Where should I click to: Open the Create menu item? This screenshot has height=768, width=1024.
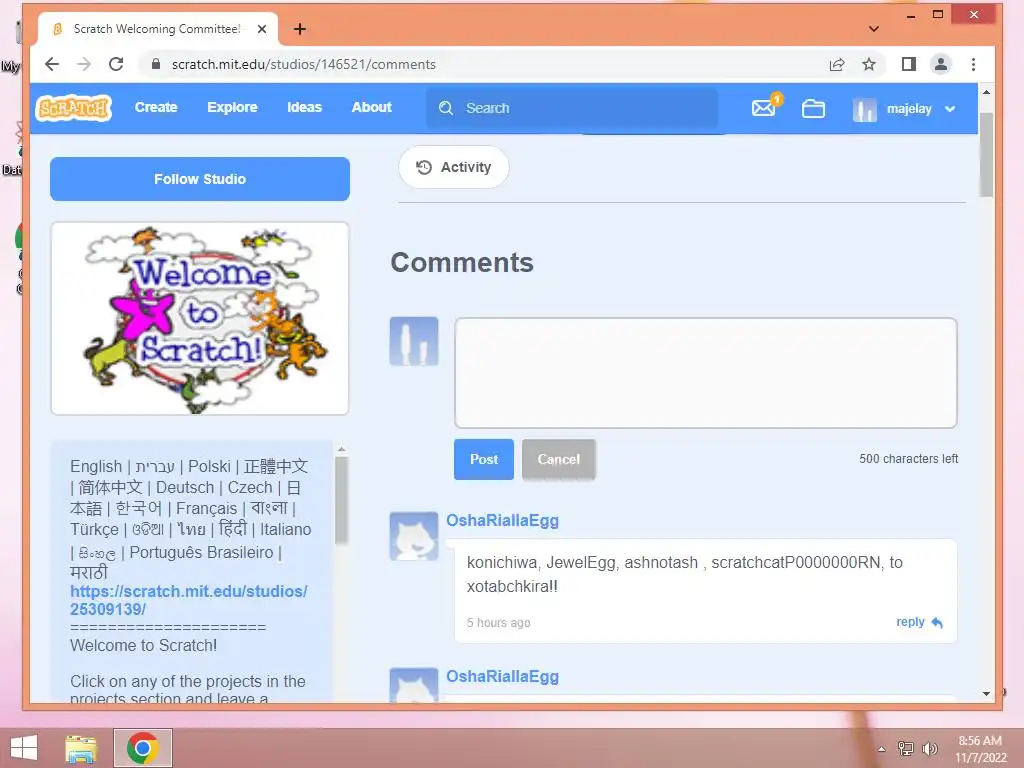pyautogui.click(x=156, y=108)
